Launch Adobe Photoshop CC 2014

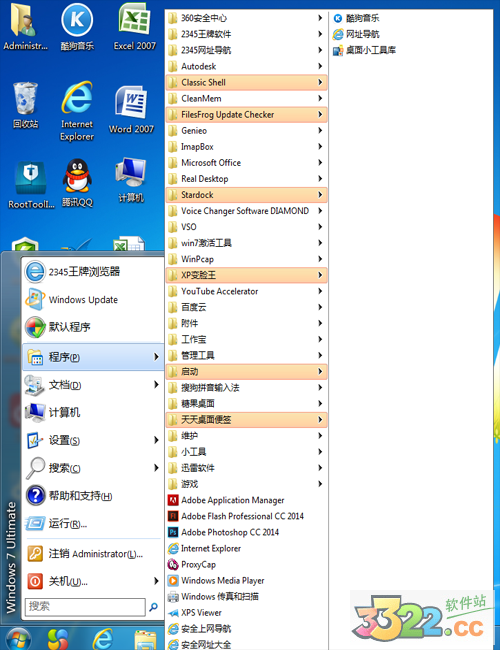pyautogui.click(x=247, y=532)
